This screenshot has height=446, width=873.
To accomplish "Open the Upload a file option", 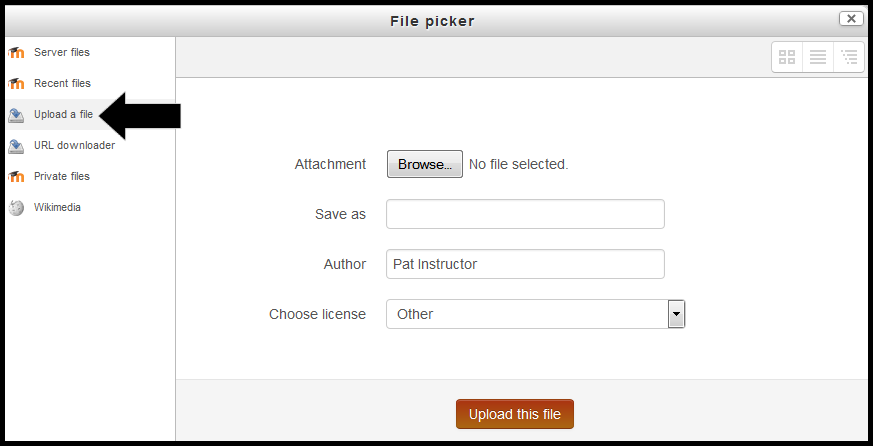I will [63, 115].
